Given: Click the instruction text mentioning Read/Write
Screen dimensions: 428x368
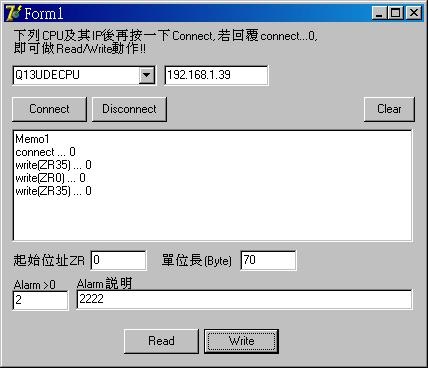Looking at the screenshot, I should (x=80, y=49).
